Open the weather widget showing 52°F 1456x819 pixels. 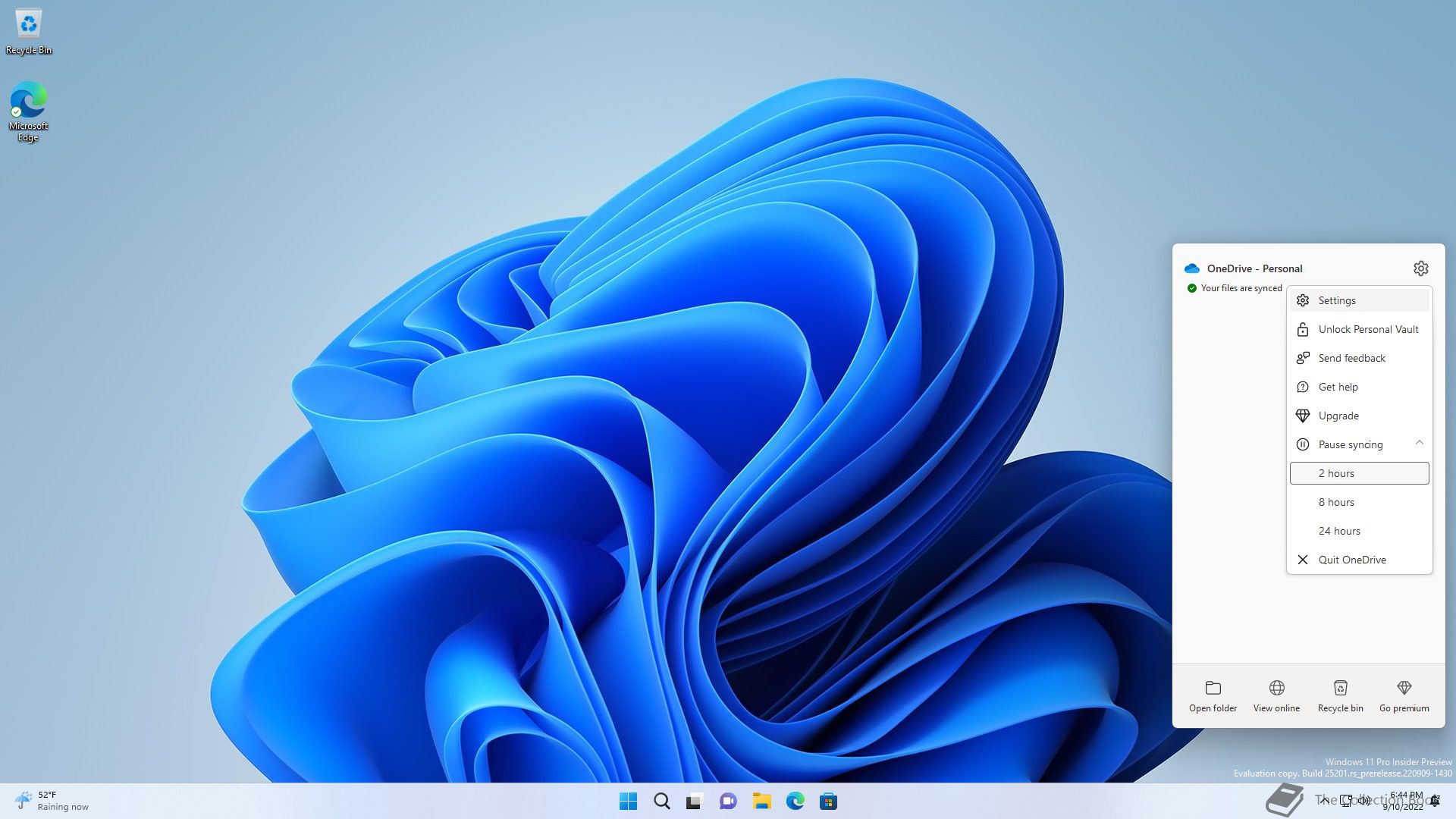(x=52, y=801)
